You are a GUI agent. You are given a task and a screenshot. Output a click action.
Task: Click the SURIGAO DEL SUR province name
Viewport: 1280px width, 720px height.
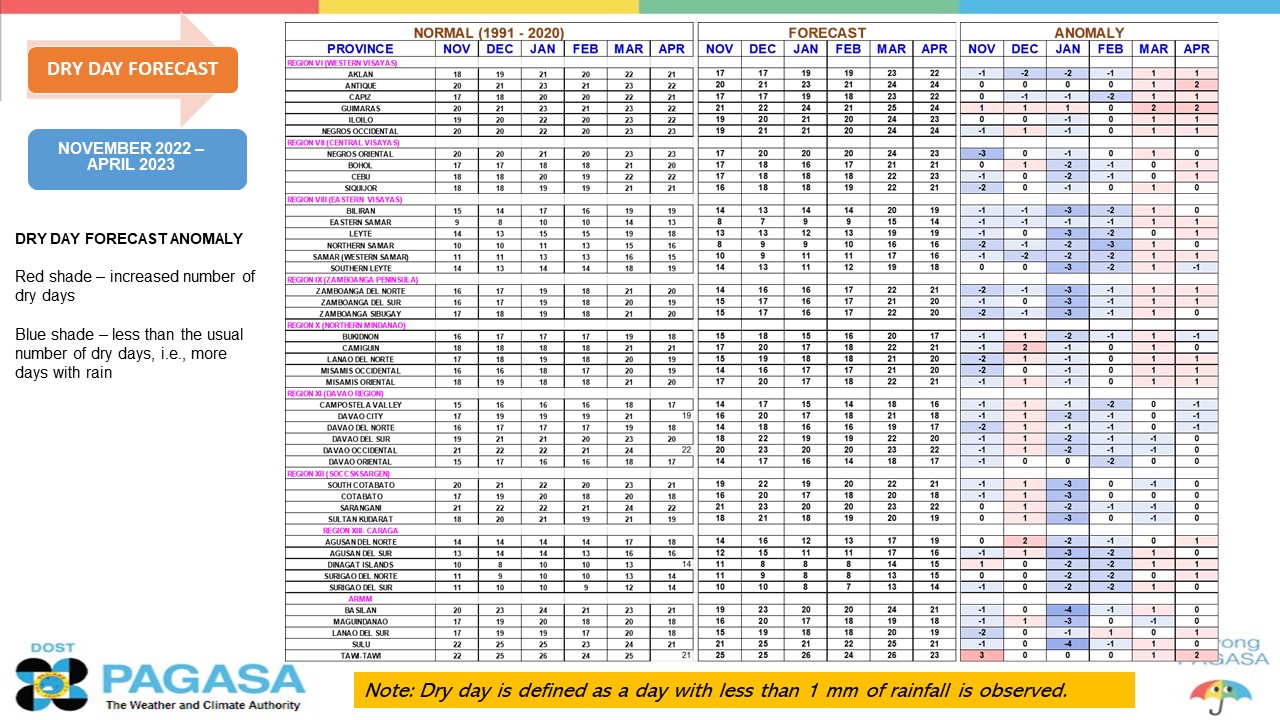361,587
